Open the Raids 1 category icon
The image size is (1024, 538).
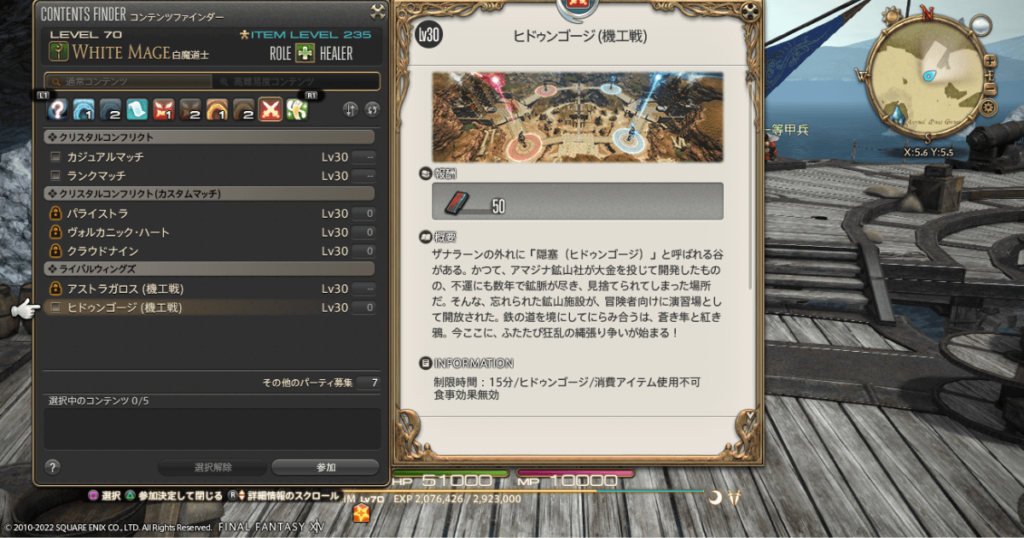pos(217,110)
